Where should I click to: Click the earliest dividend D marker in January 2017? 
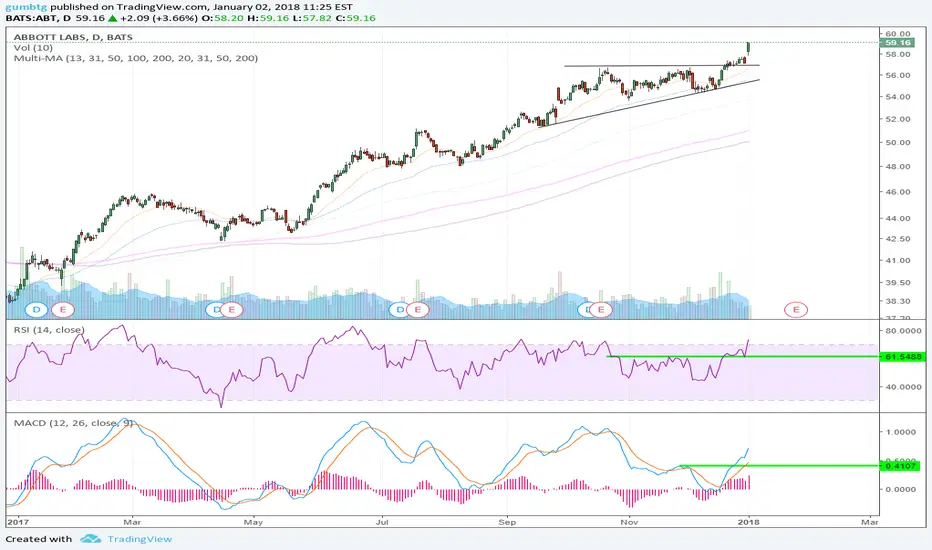[37, 309]
